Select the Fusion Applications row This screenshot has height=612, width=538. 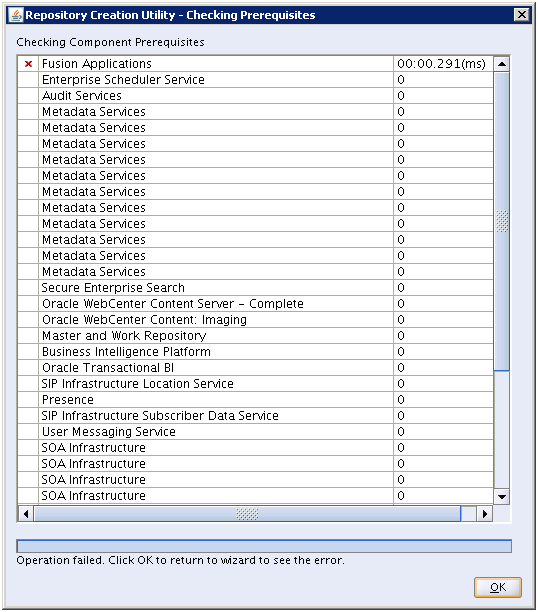pos(255,64)
